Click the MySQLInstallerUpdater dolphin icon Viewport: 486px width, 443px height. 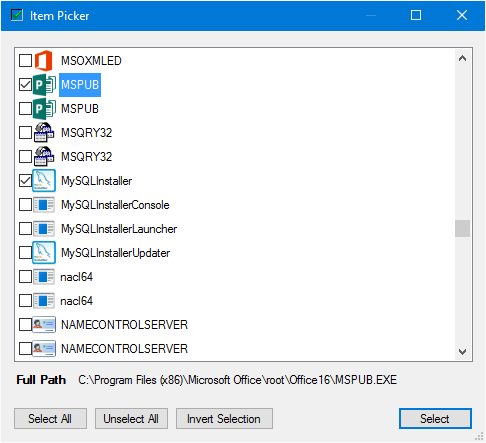pos(44,253)
